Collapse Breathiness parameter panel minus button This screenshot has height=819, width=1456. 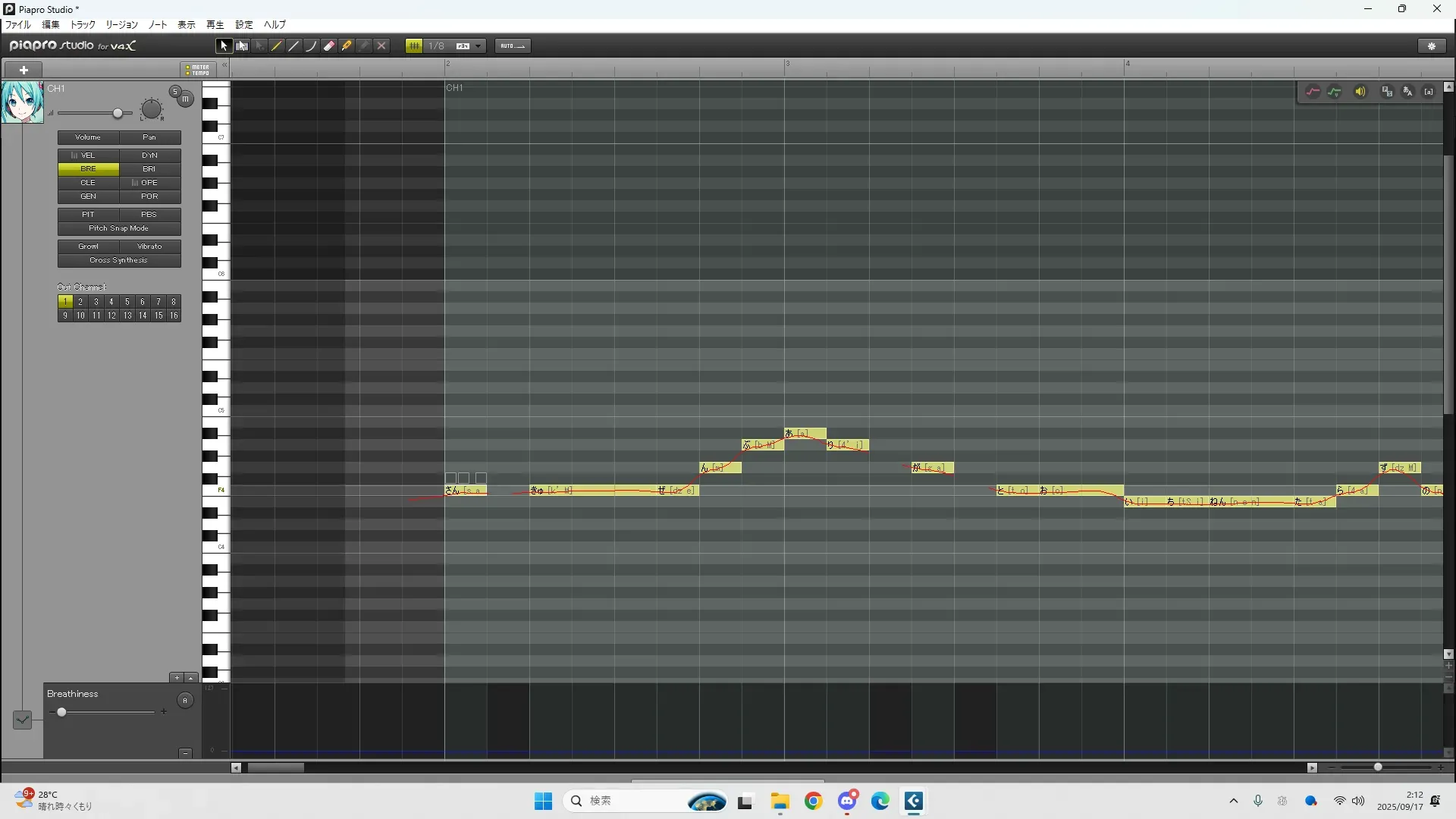coord(185,753)
